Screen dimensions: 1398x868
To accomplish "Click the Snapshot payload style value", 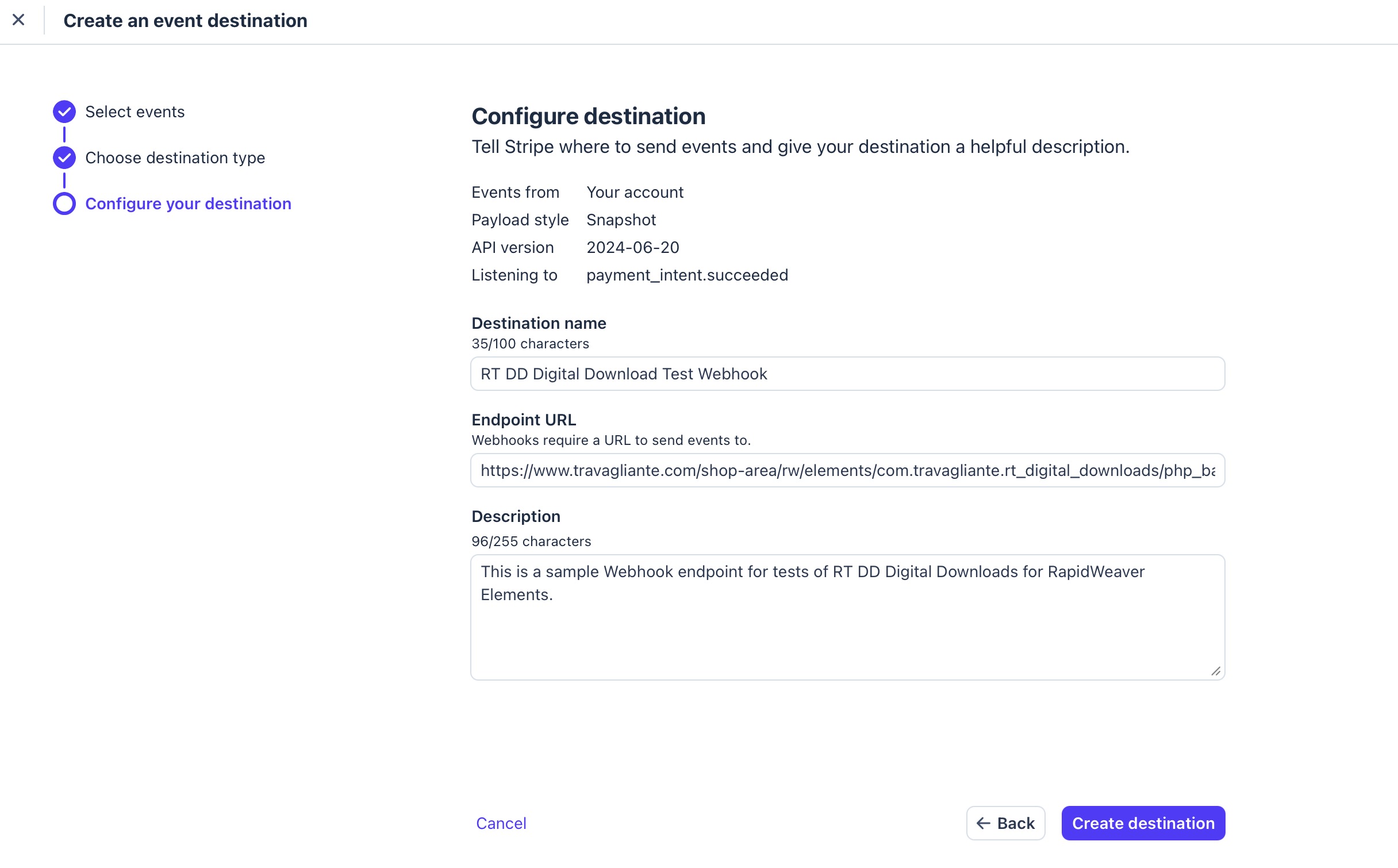I will click(621, 220).
